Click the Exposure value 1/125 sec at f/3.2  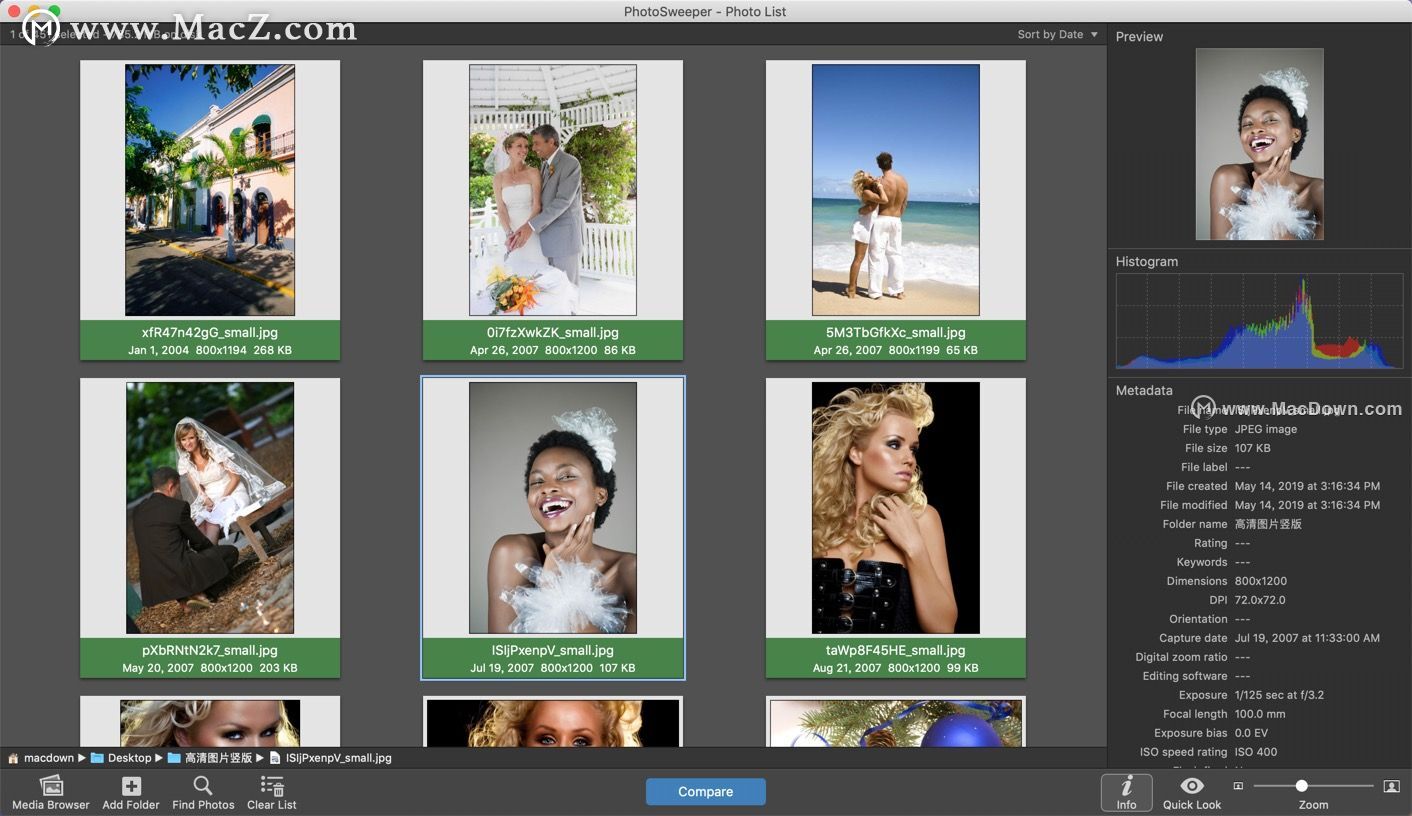[1279, 695]
